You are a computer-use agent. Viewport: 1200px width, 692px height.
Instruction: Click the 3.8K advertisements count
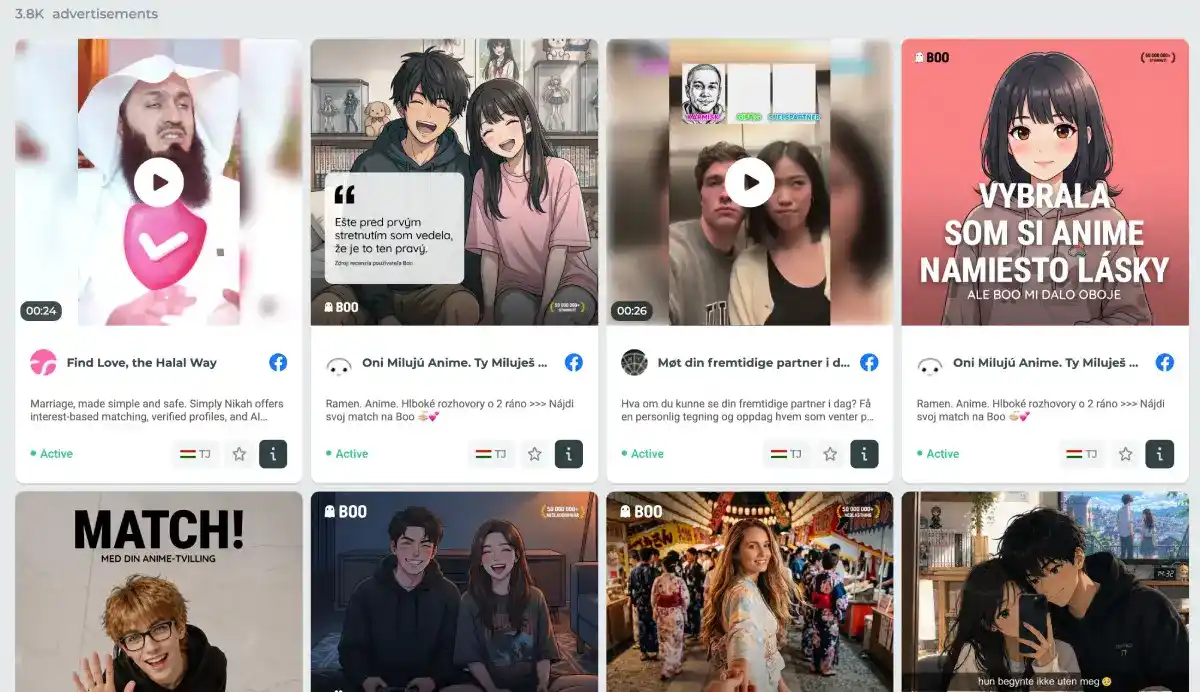pyautogui.click(x=86, y=14)
